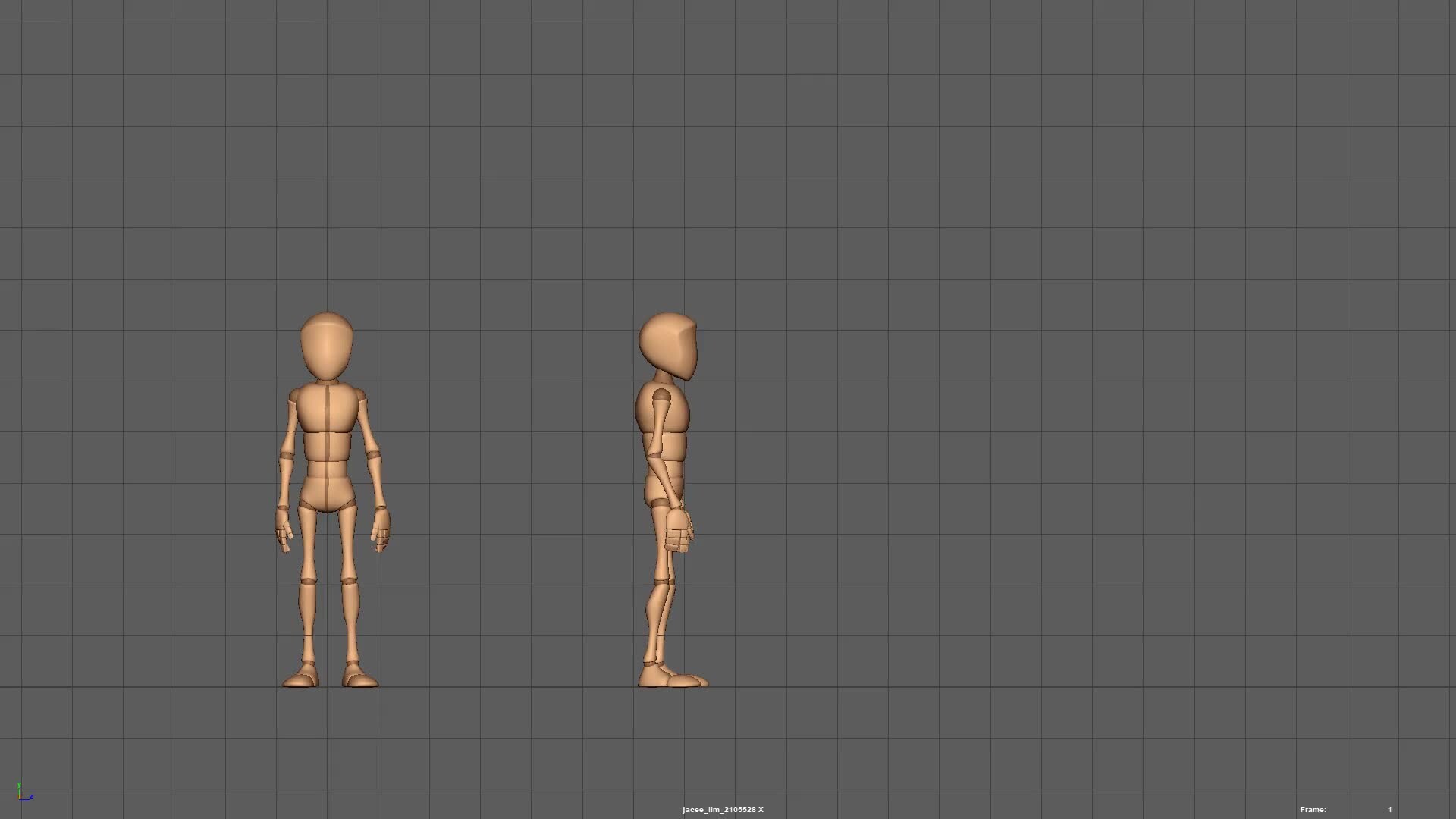Click the jacee_lim_2105528 label at the bottom
Viewport: 1456px width, 819px height.
(x=717, y=809)
